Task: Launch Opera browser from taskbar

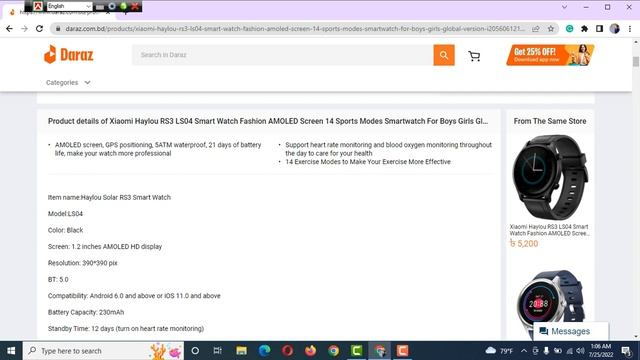Action: point(287,351)
